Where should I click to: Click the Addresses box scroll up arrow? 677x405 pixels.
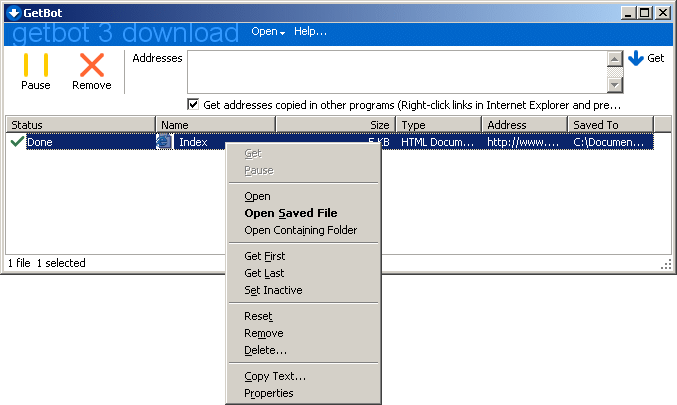pos(614,59)
